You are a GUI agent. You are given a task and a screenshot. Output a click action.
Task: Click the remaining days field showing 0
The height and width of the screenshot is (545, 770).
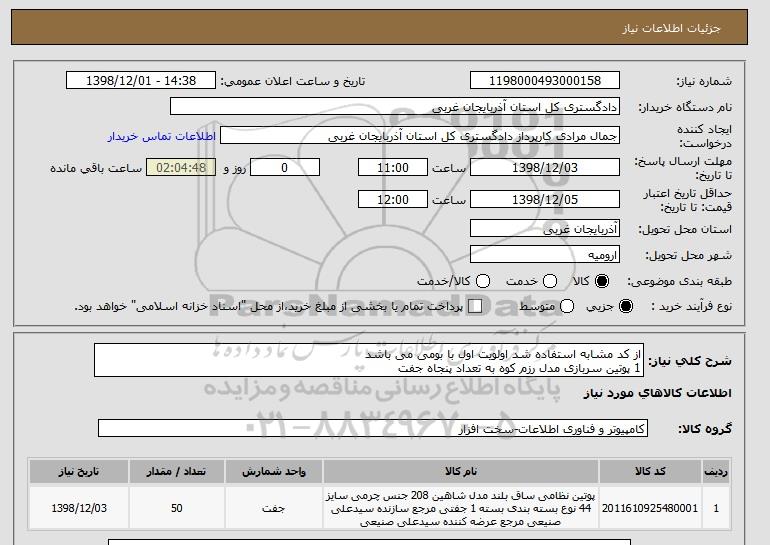(285, 167)
